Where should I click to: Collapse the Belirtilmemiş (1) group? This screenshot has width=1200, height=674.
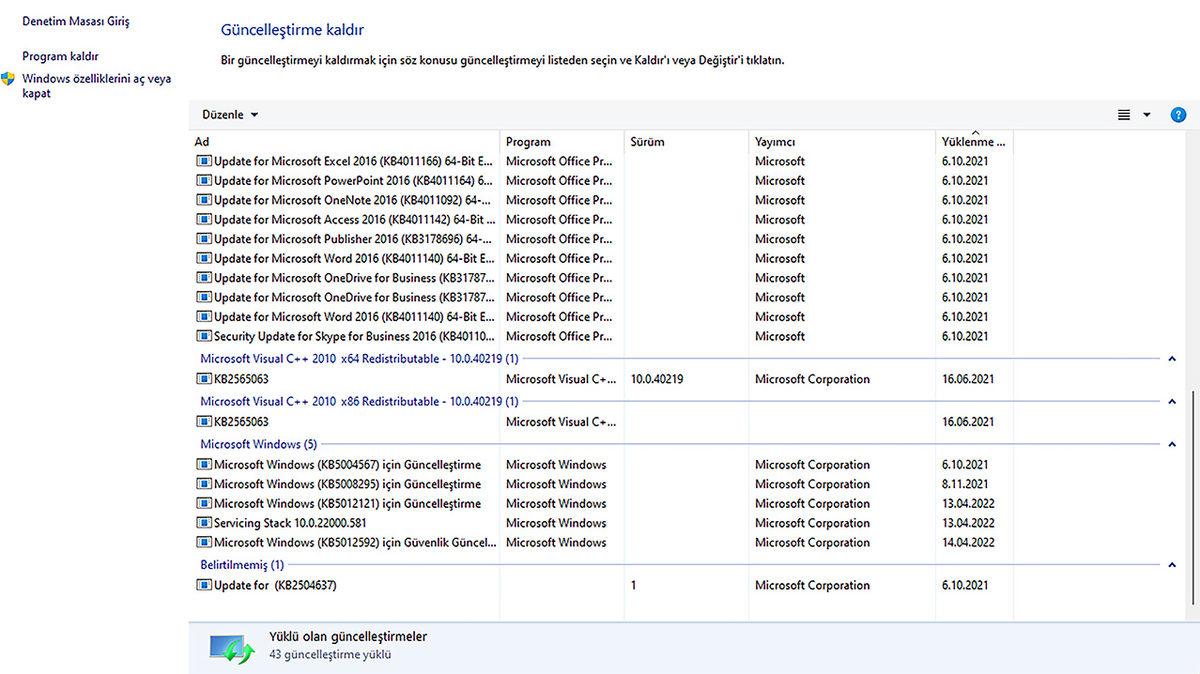[x=1171, y=563]
